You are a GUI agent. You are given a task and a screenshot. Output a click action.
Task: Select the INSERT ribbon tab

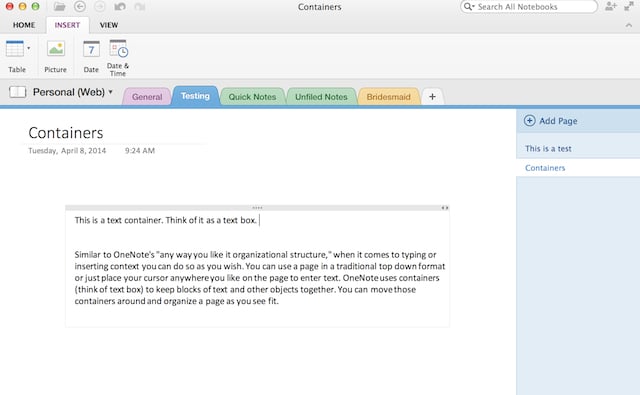point(67,25)
